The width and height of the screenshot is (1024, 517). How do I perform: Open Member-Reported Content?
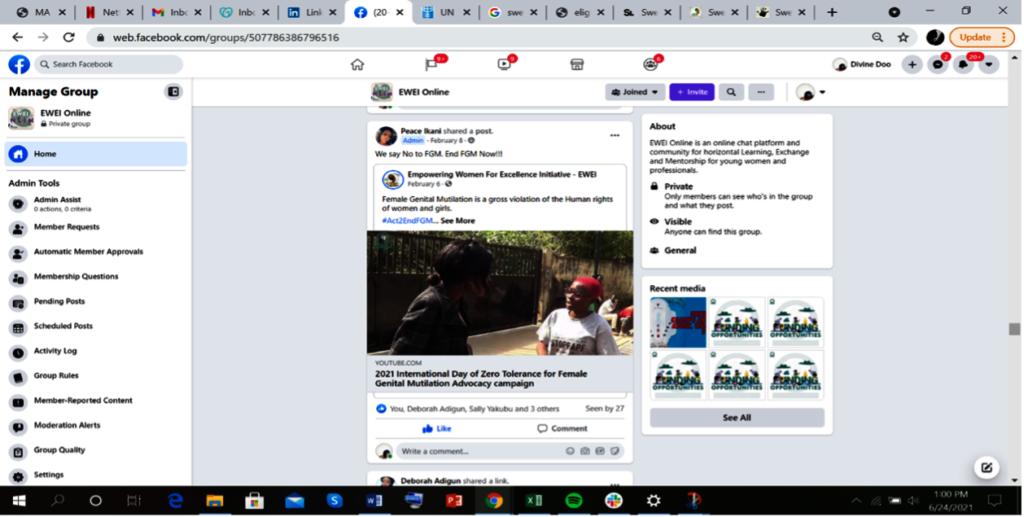pyautogui.click(x=96, y=401)
